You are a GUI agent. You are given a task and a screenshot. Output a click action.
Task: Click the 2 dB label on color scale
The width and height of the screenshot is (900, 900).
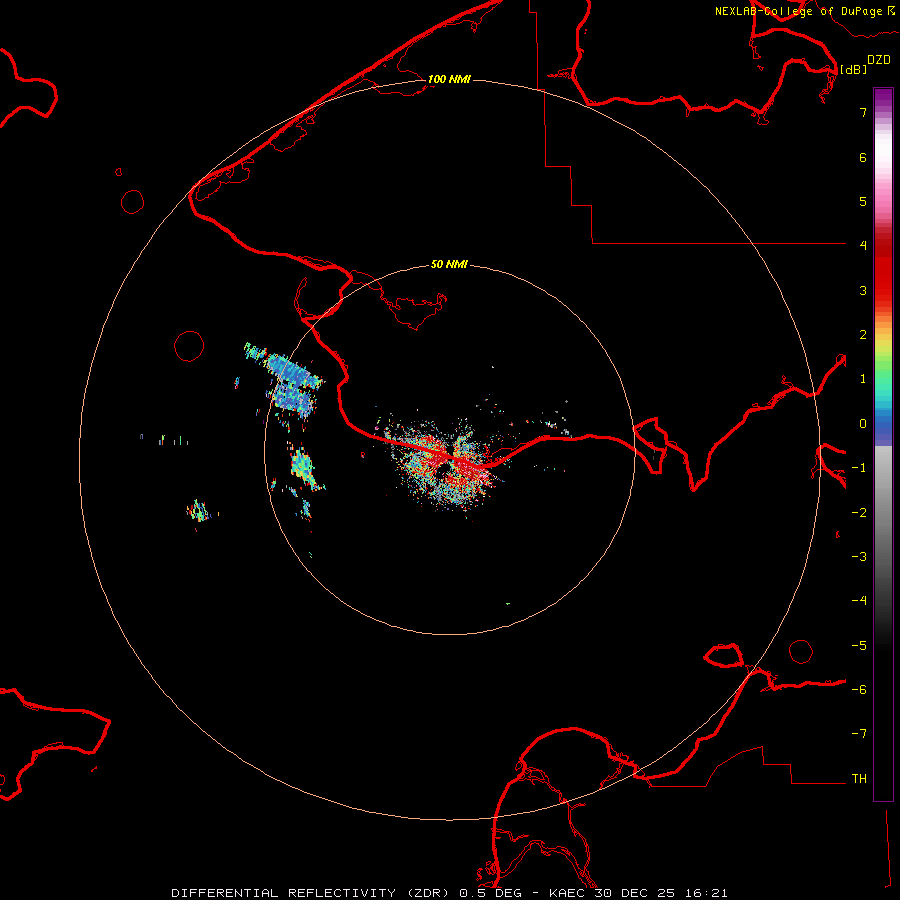click(x=863, y=335)
